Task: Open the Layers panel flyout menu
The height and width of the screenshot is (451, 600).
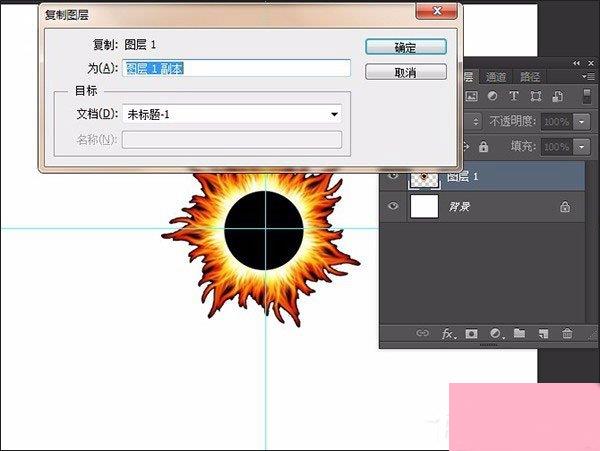Action: click(x=589, y=77)
